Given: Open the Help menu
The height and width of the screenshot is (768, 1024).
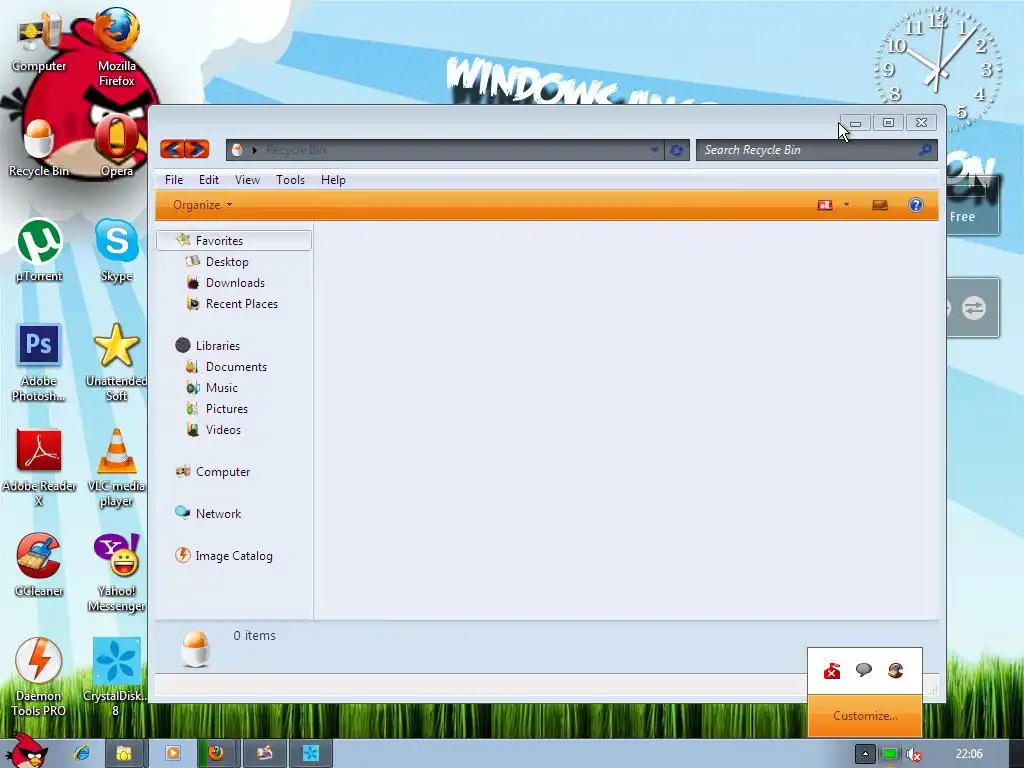Looking at the screenshot, I should point(333,180).
